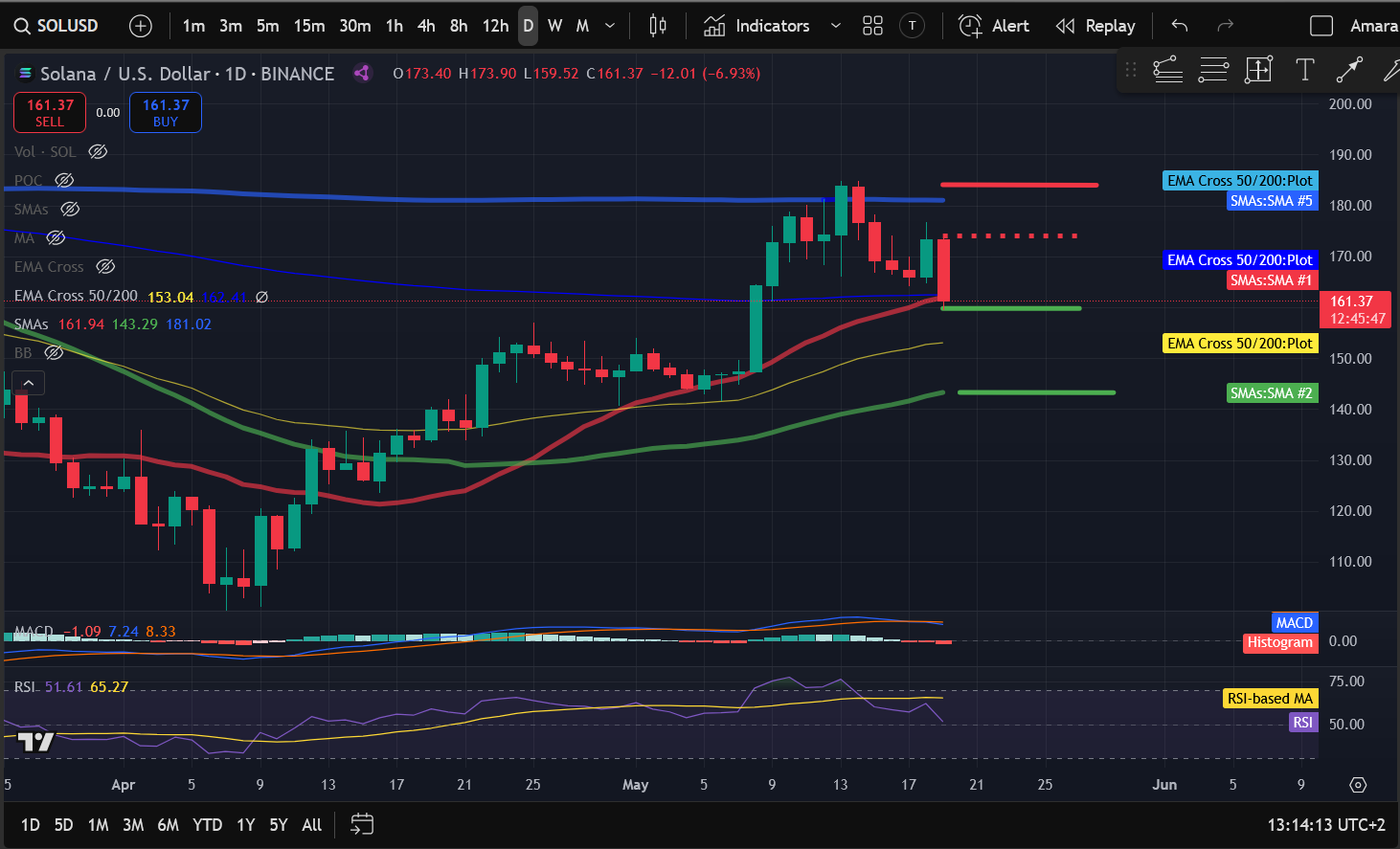This screenshot has height=849, width=1400.
Task: Click the RSI indicator legend
Action: pos(25,687)
